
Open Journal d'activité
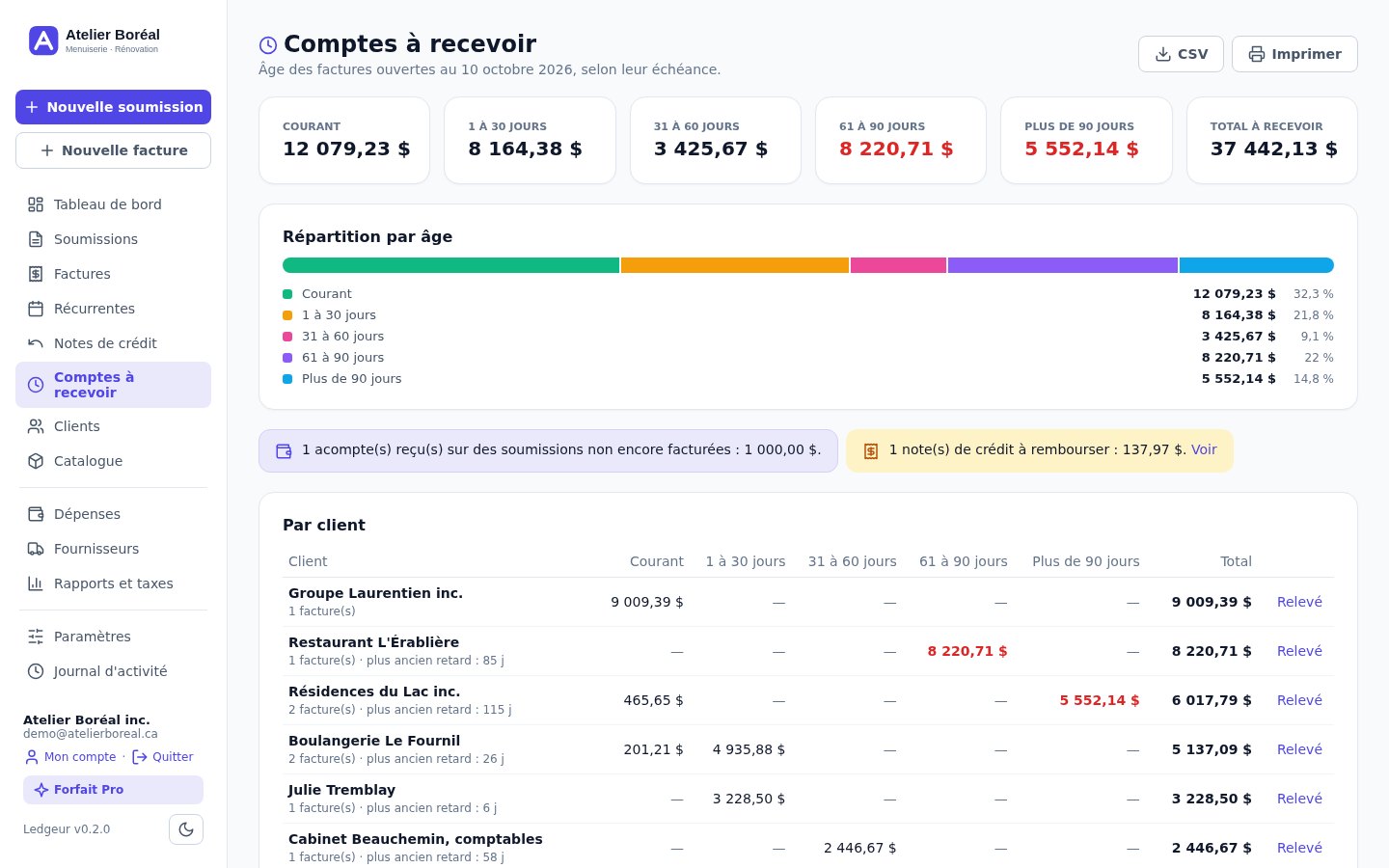pyautogui.click(x=113, y=671)
